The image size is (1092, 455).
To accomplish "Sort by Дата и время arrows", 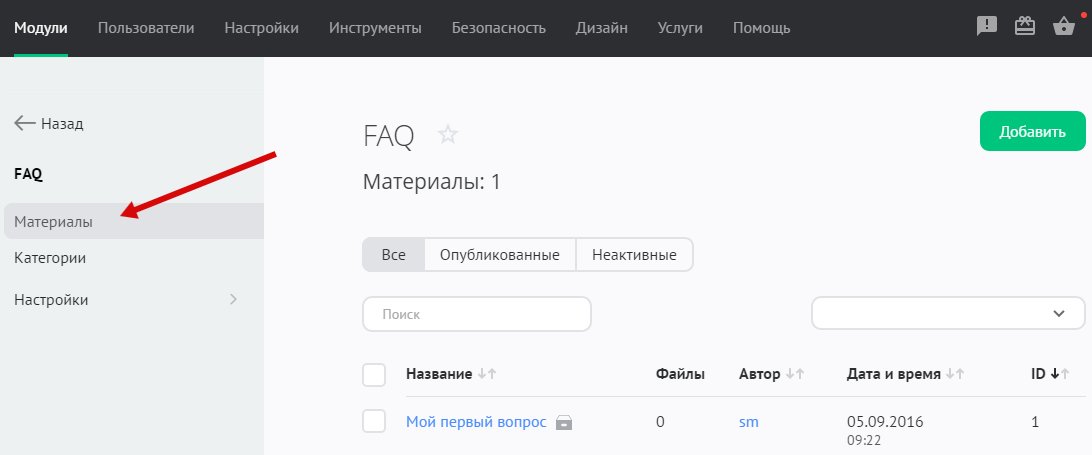I will [955, 374].
